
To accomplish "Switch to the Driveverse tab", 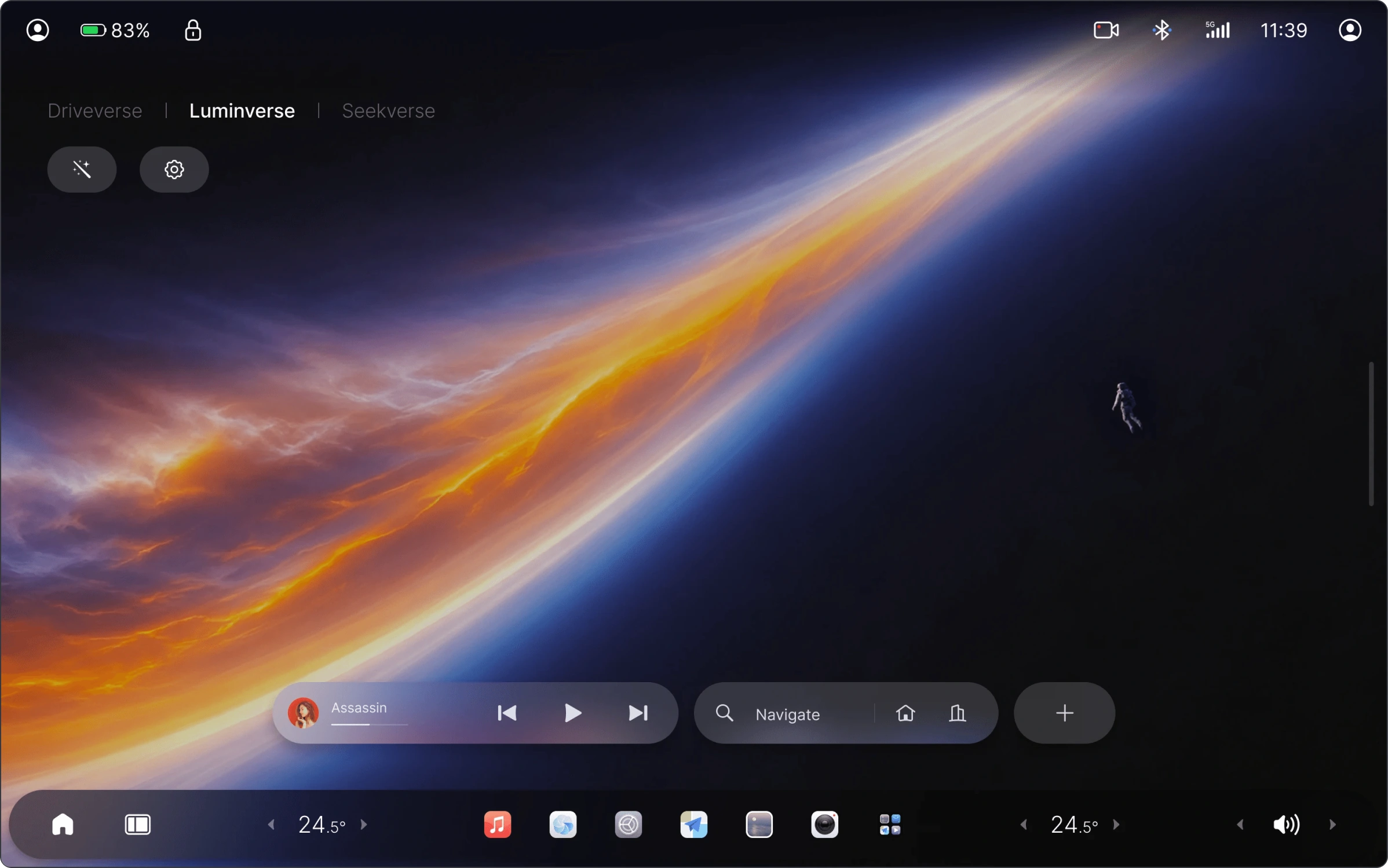I will click(95, 111).
